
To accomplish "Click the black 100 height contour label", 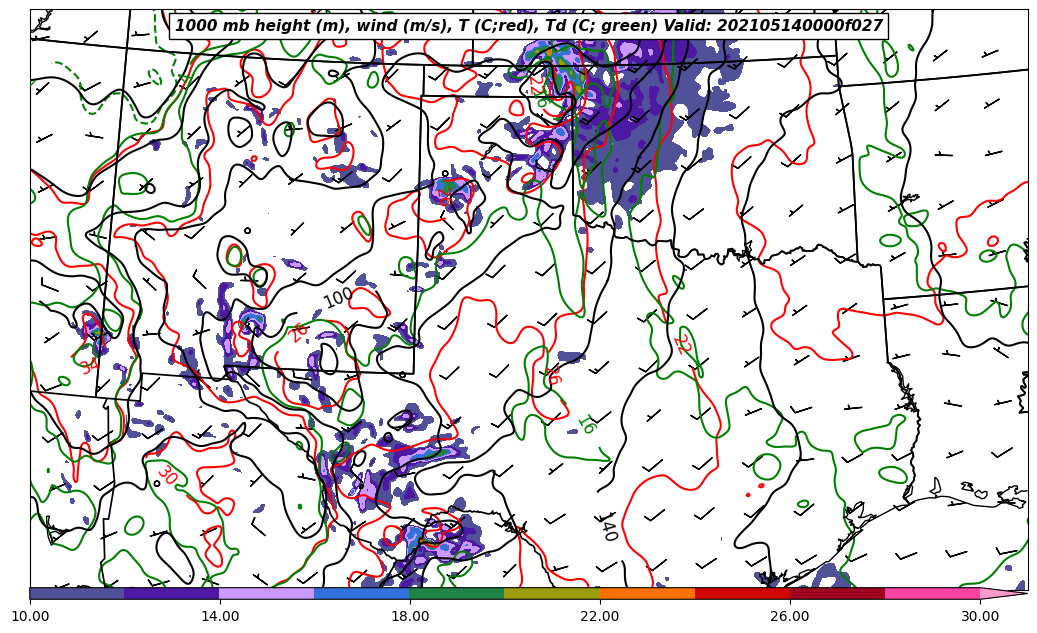I will 338,298.
